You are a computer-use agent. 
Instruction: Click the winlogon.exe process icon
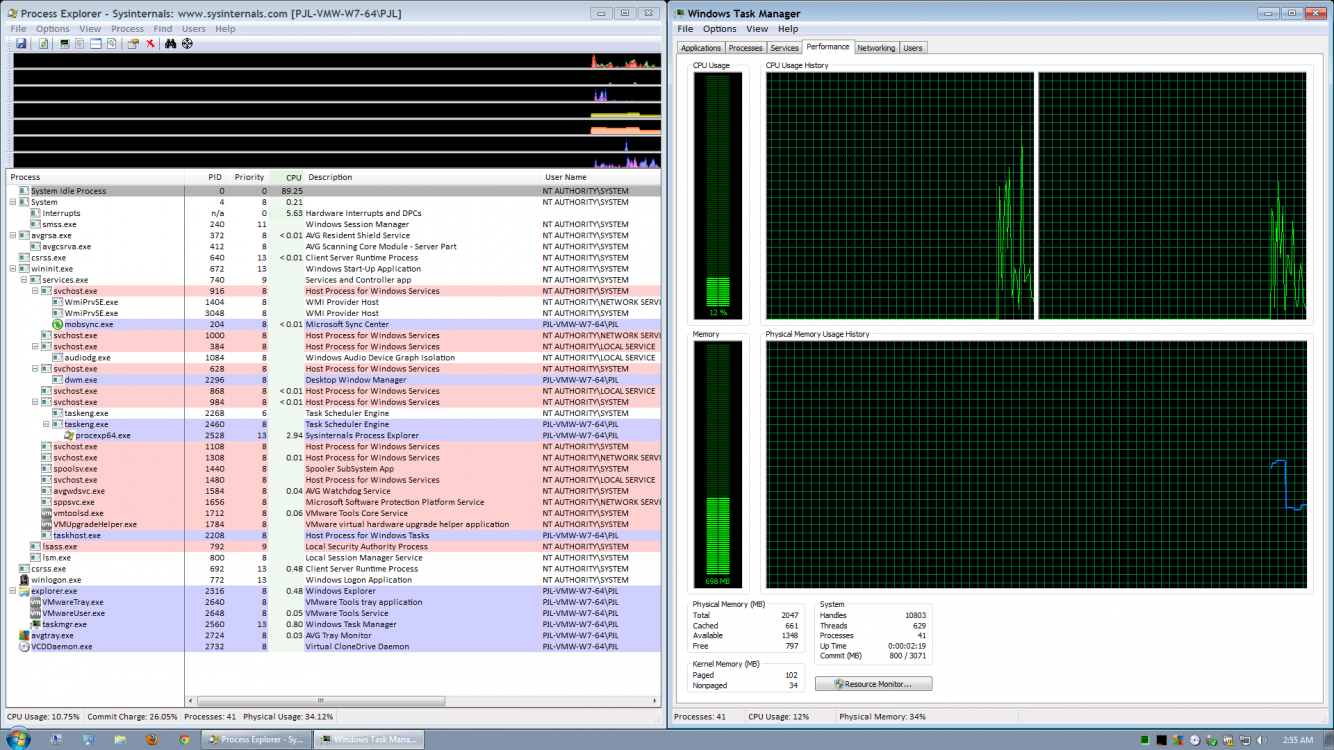click(24, 580)
